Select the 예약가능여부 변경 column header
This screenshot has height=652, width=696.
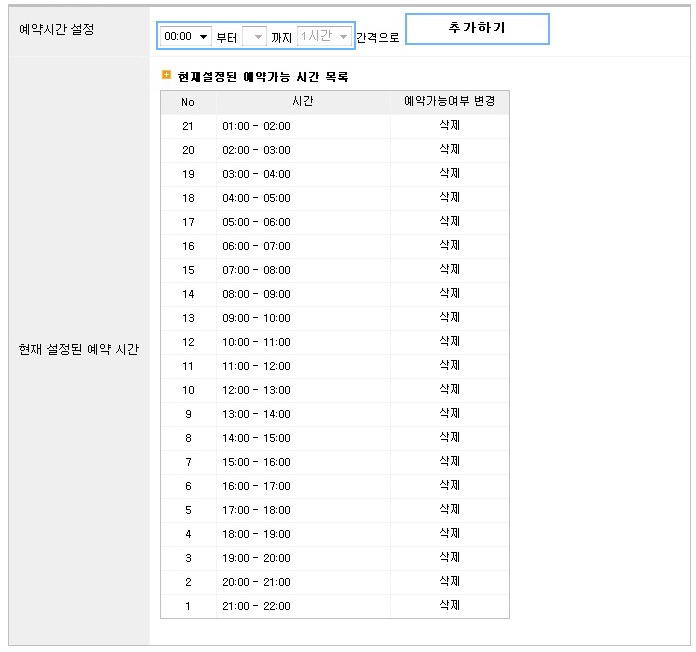point(450,102)
